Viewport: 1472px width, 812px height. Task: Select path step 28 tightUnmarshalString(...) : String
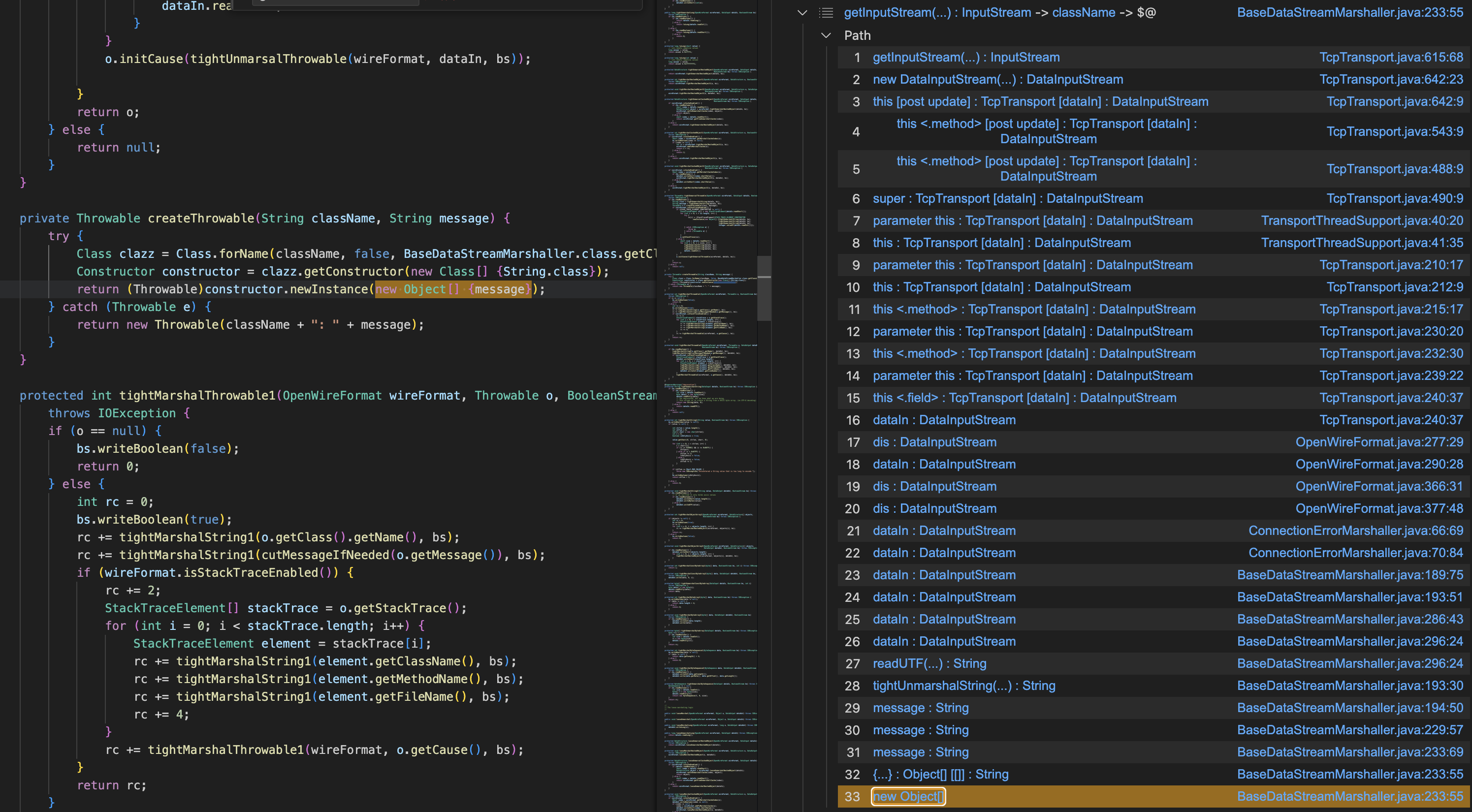coord(964,686)
